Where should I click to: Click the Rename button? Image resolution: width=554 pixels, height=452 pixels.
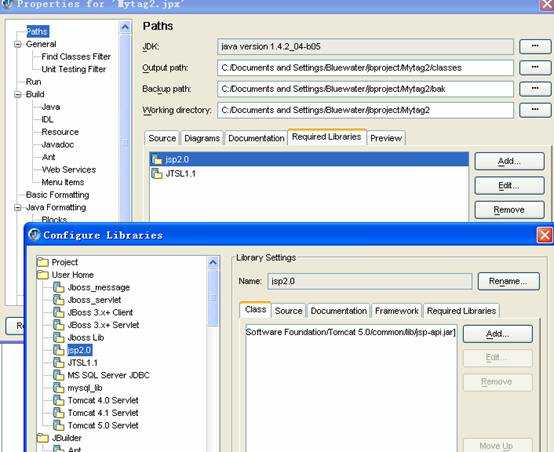tap(508, 281)
